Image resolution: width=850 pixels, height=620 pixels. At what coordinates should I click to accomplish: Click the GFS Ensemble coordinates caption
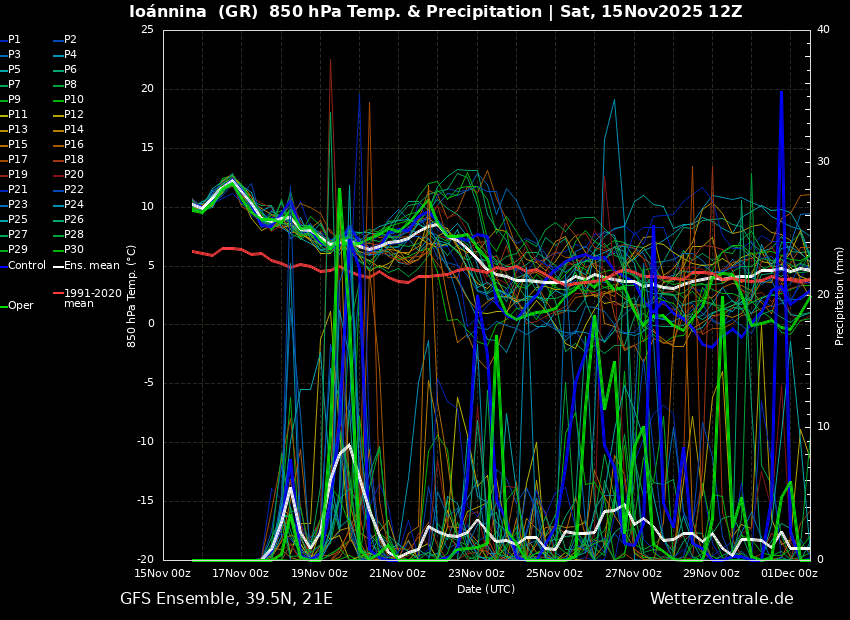tap(226, 599)
